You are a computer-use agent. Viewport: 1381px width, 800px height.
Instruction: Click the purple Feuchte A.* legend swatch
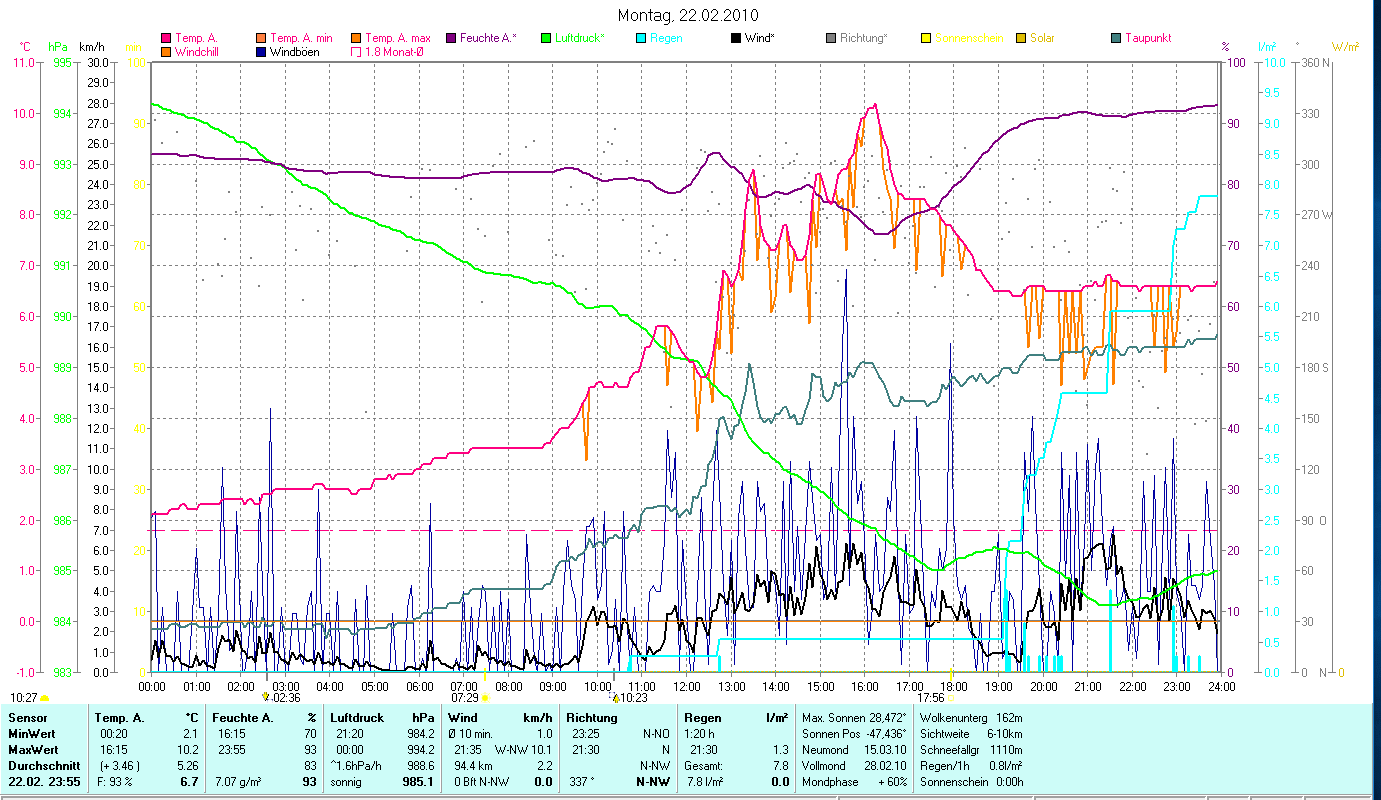click(451, 38)
